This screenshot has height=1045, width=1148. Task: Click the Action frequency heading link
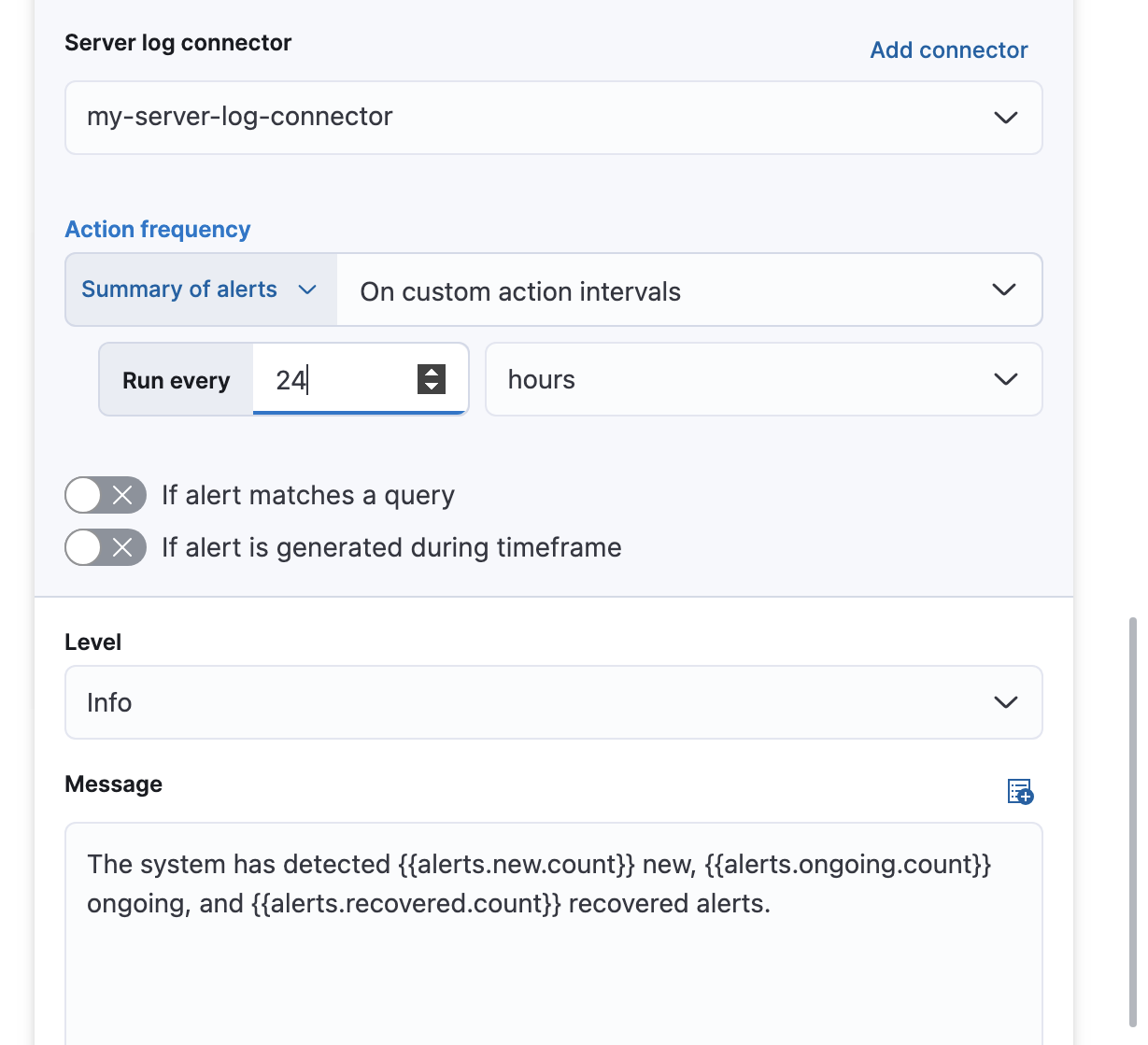tap(157, 229)
